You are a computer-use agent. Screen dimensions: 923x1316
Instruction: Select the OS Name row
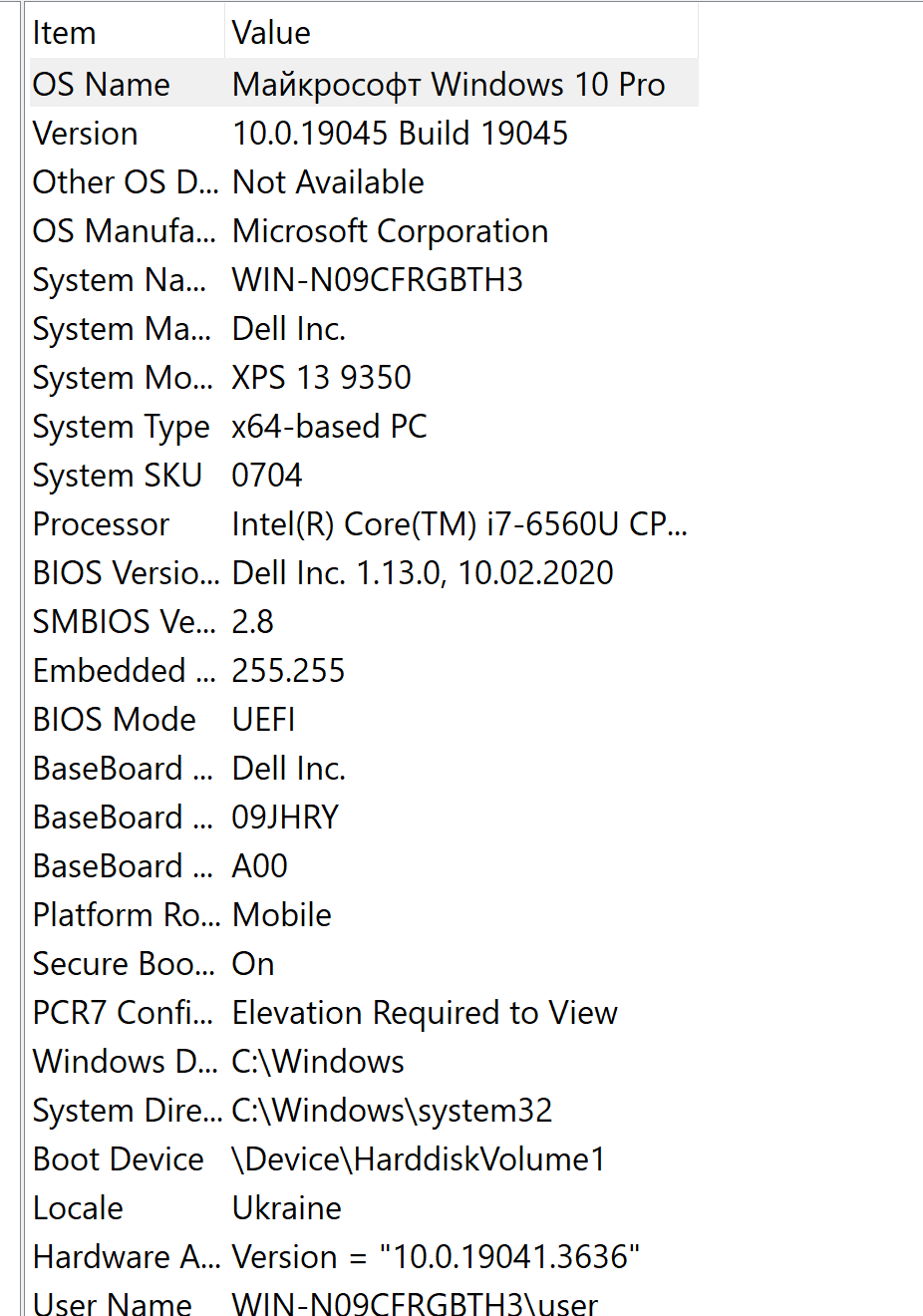(364, 84)
